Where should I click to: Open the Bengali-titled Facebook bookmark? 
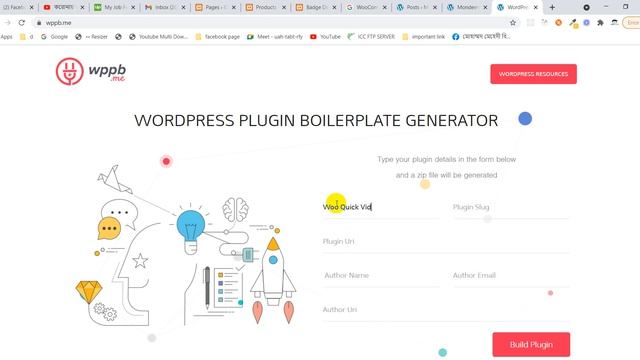click(x=481, y=37)
